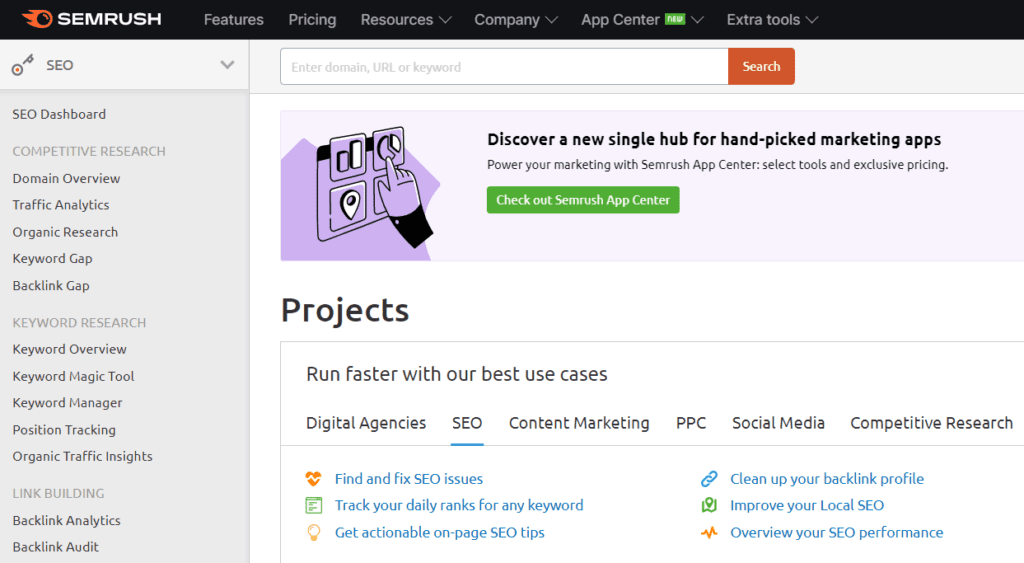The image size is (1024, 563).
Task: Click the orange Search button
Action: tap(761, 66)
